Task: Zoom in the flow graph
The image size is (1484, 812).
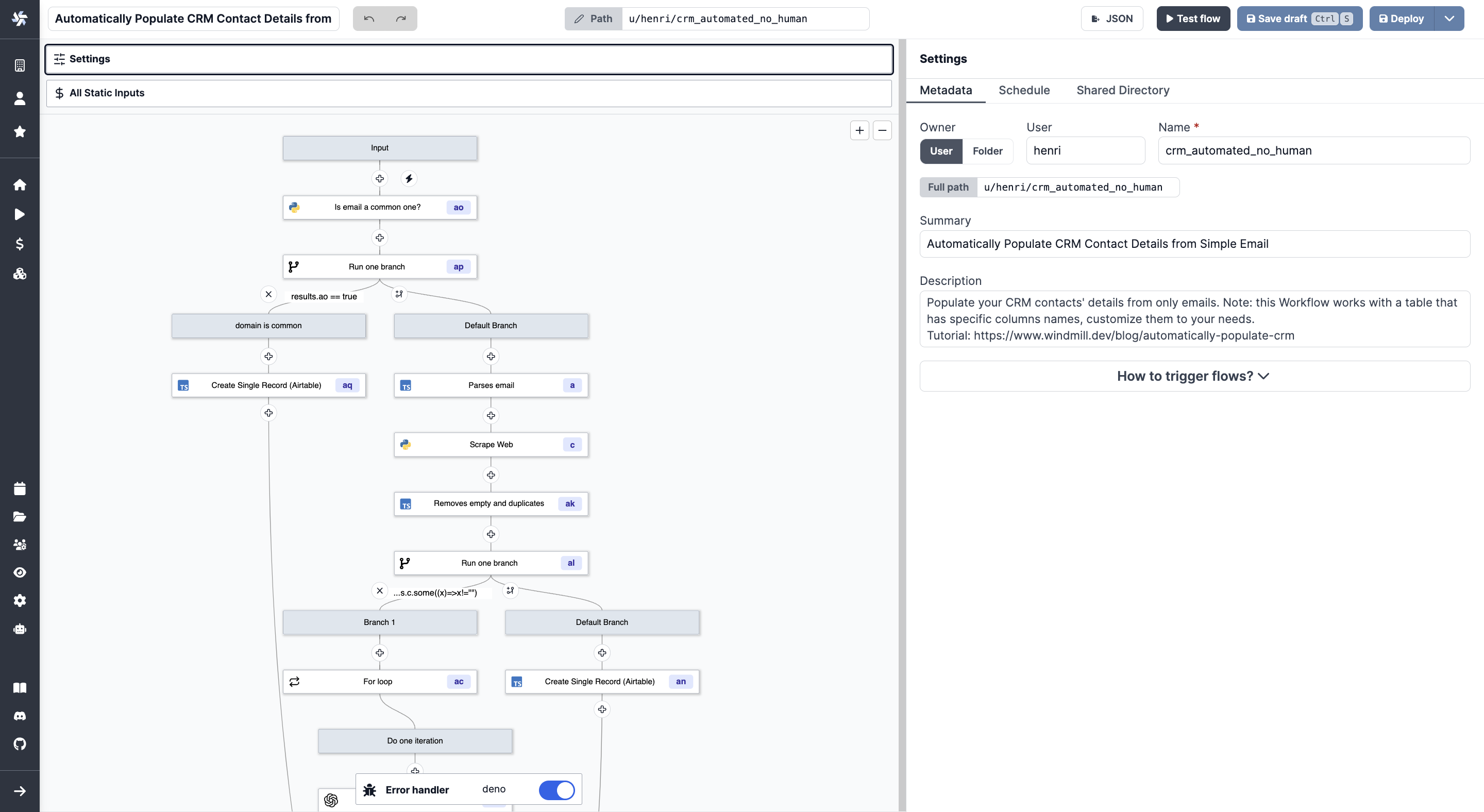Action: pyautogui.click(x=859, y=130)
